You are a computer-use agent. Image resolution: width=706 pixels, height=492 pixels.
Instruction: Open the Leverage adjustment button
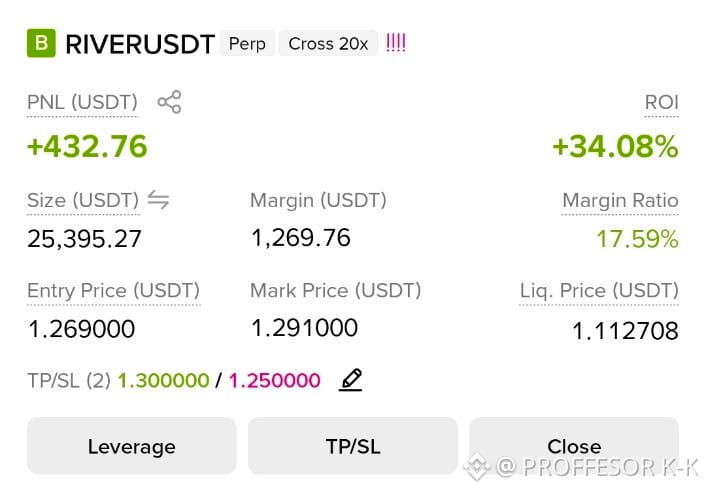[x=131, y=446]
